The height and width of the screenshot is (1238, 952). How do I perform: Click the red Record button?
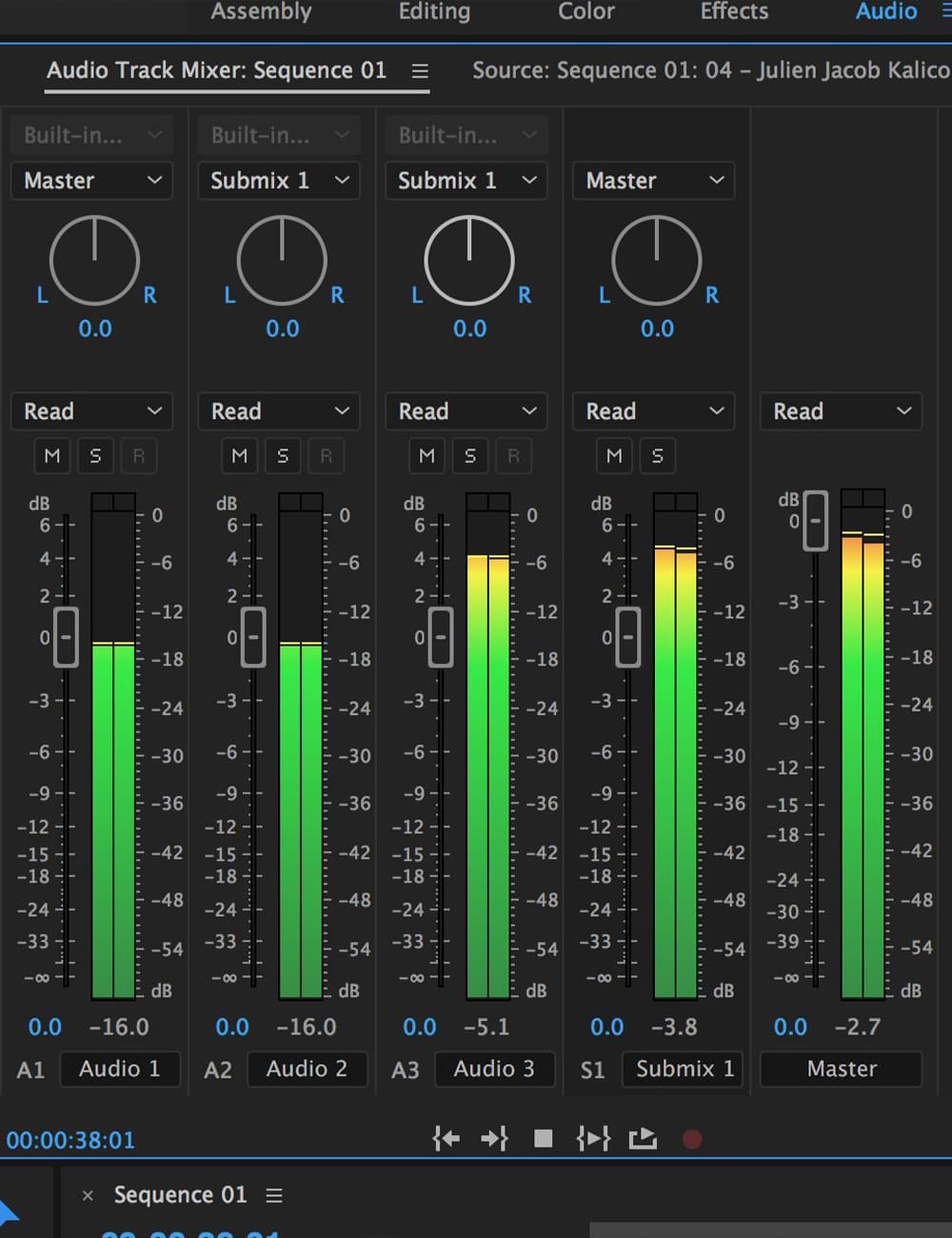[x=692, y=1139]
